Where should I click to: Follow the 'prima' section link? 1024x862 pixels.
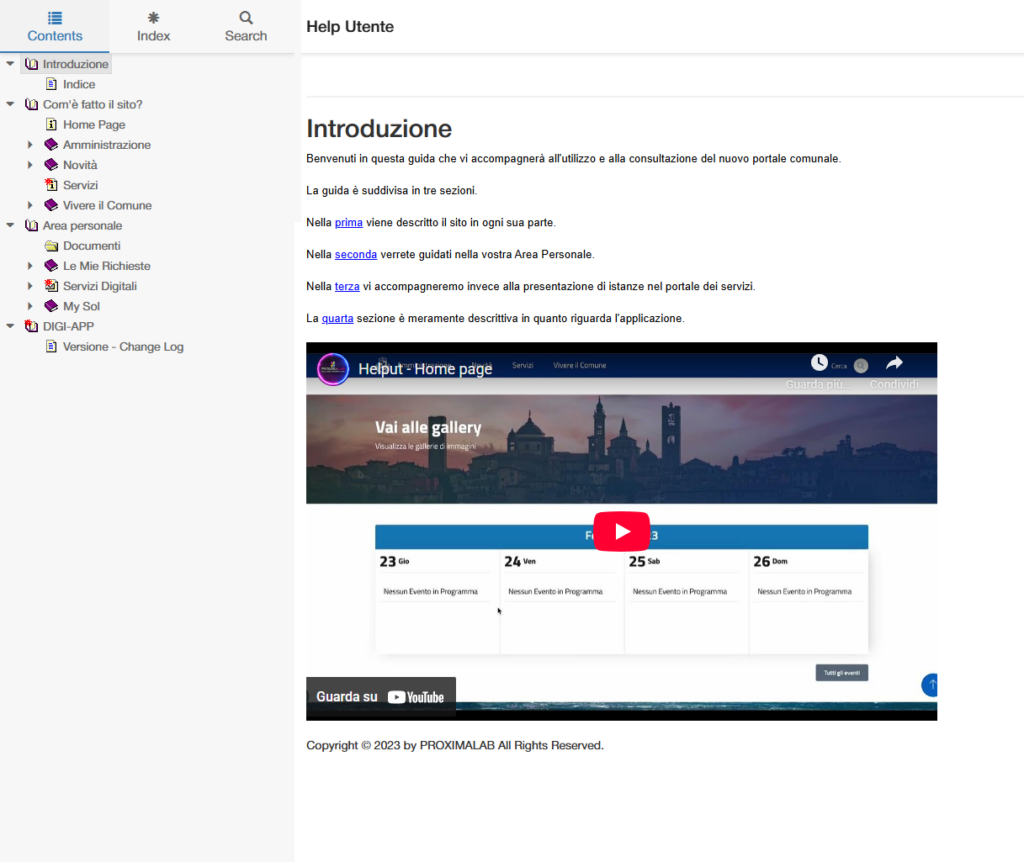[x=348, y=222]
